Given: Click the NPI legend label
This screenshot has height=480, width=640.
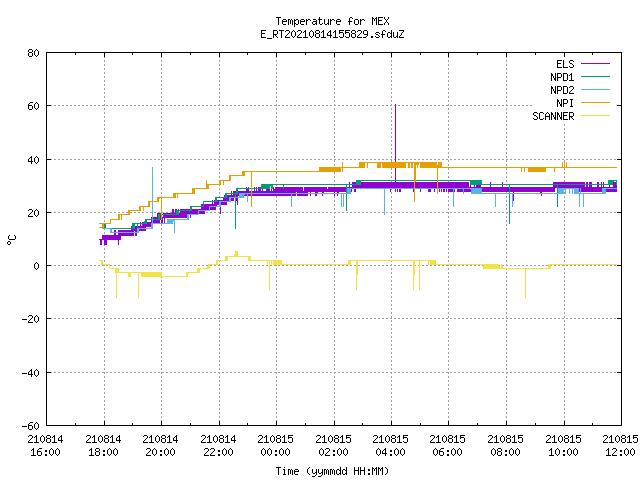Looking at the screenshot, I should click(565, 103).
